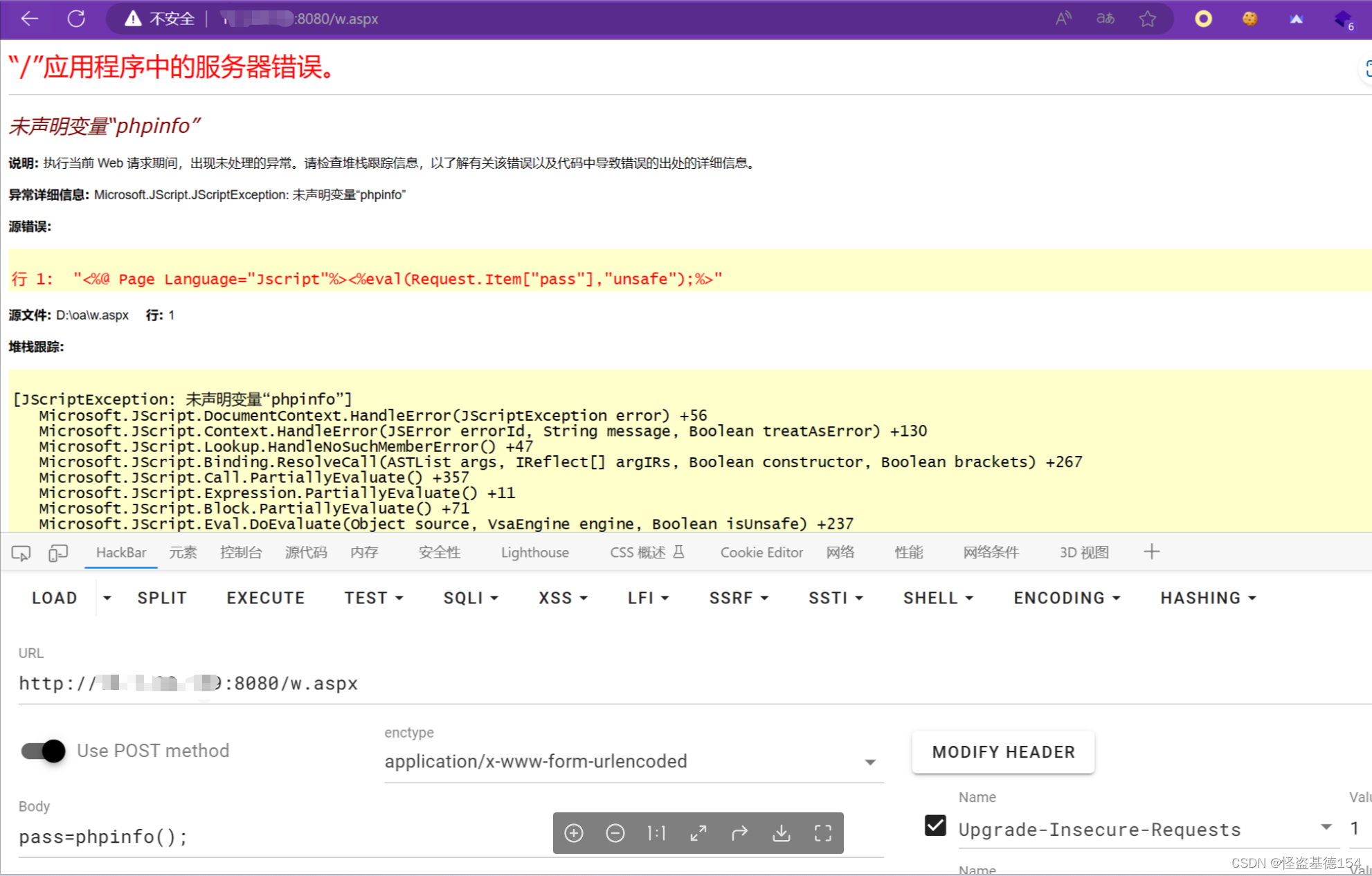Uncheck the Upgrade-Insecure-Requests header checkbox

click(x=935, y=825)
